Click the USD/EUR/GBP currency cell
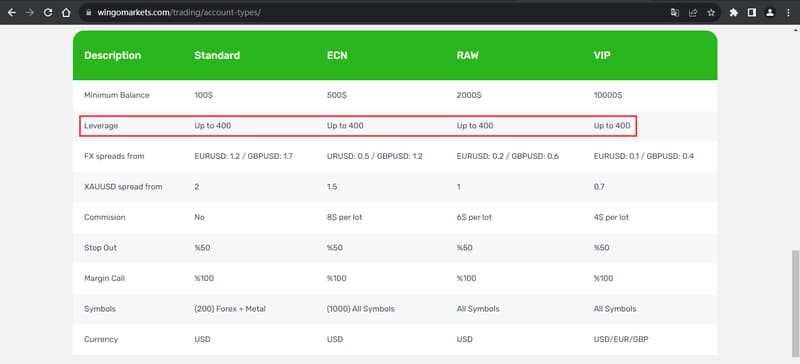Viewport: 800px width, 364px height. 621,339
